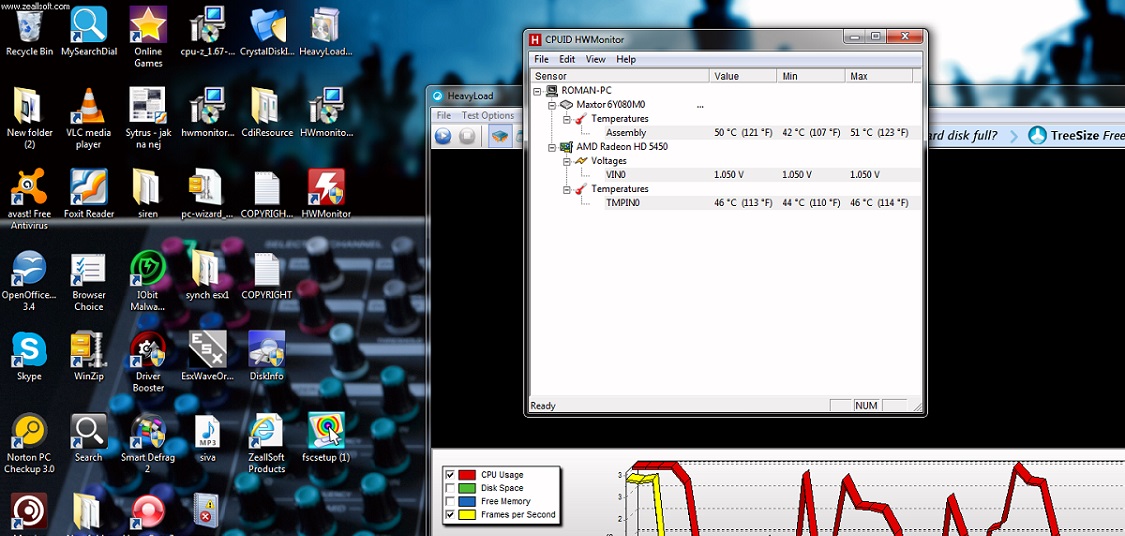Open the Online Games star icon
The image size is (1125, 536).
[148, 37]
